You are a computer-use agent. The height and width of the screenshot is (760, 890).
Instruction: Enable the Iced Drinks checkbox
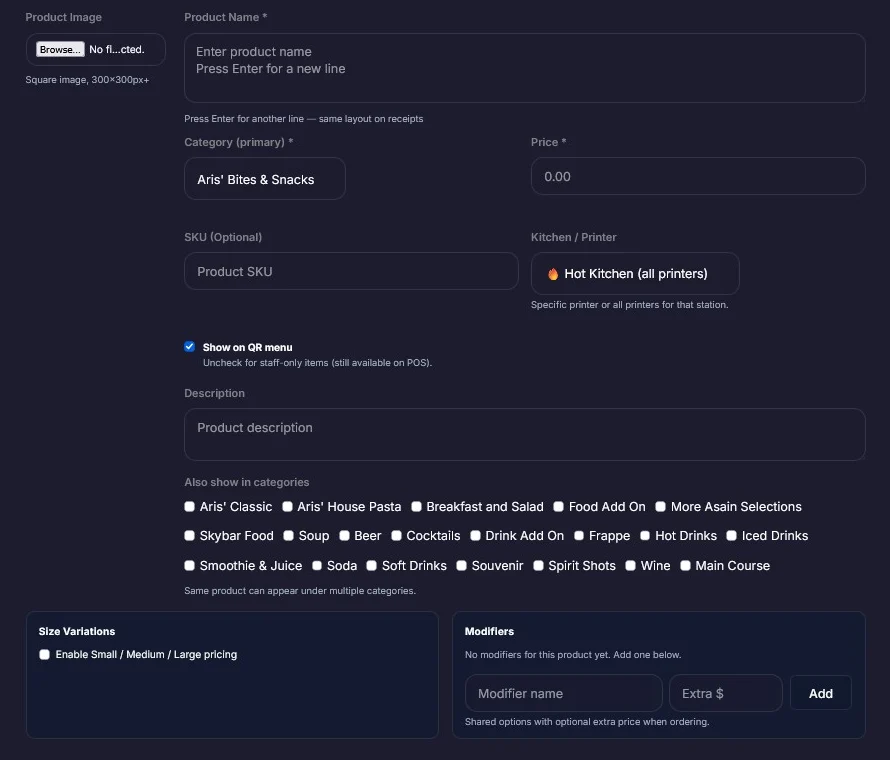click(x=732, y=536)
